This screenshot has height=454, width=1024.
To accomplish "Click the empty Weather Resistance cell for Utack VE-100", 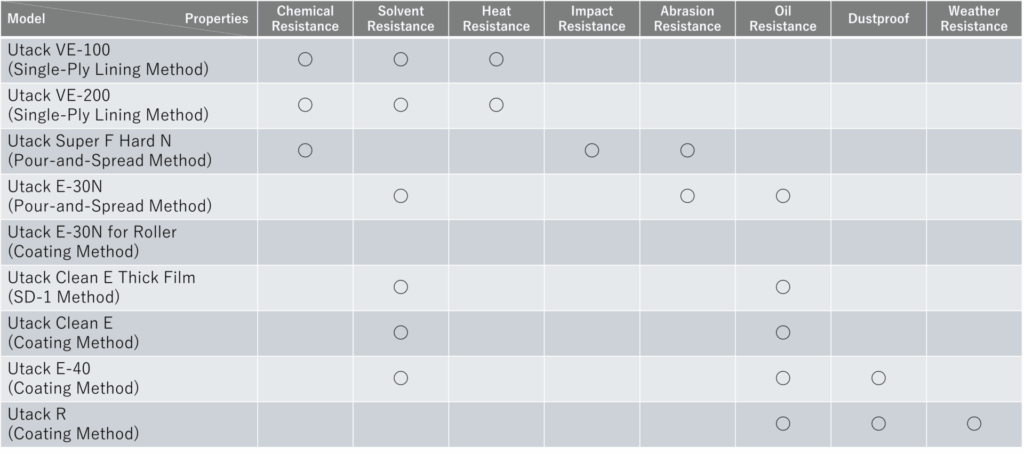I will pos(974,59).
